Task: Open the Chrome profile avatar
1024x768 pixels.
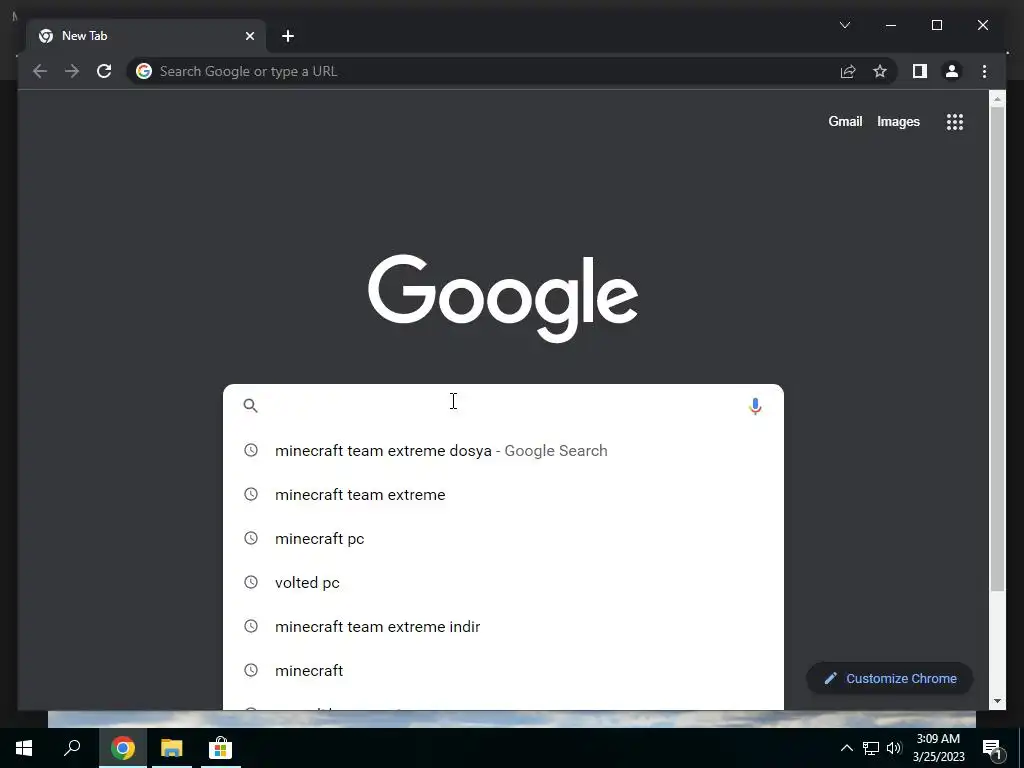Action: click(952, 71)
